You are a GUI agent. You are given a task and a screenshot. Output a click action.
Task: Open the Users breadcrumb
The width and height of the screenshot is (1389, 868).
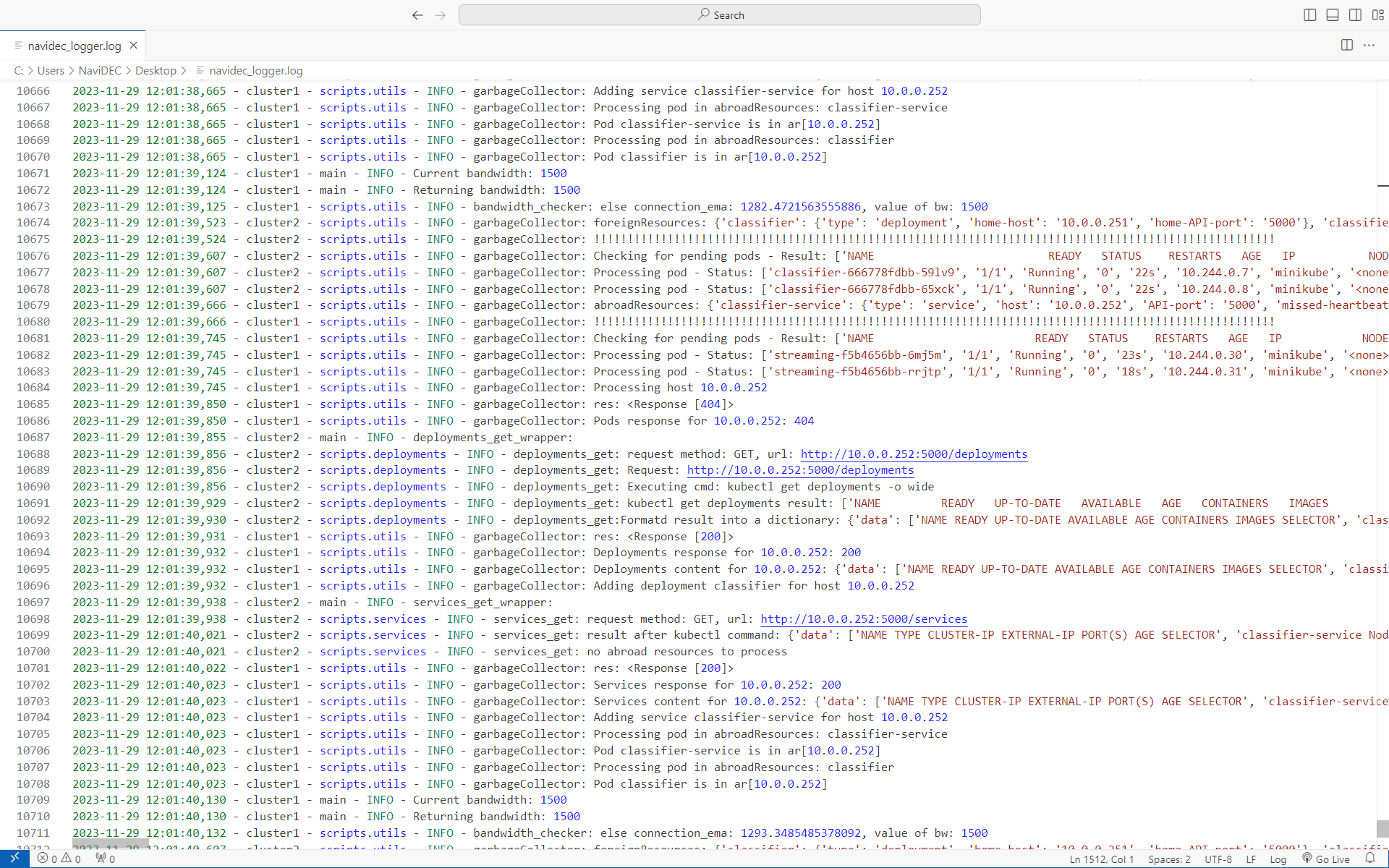click(51, 70)
